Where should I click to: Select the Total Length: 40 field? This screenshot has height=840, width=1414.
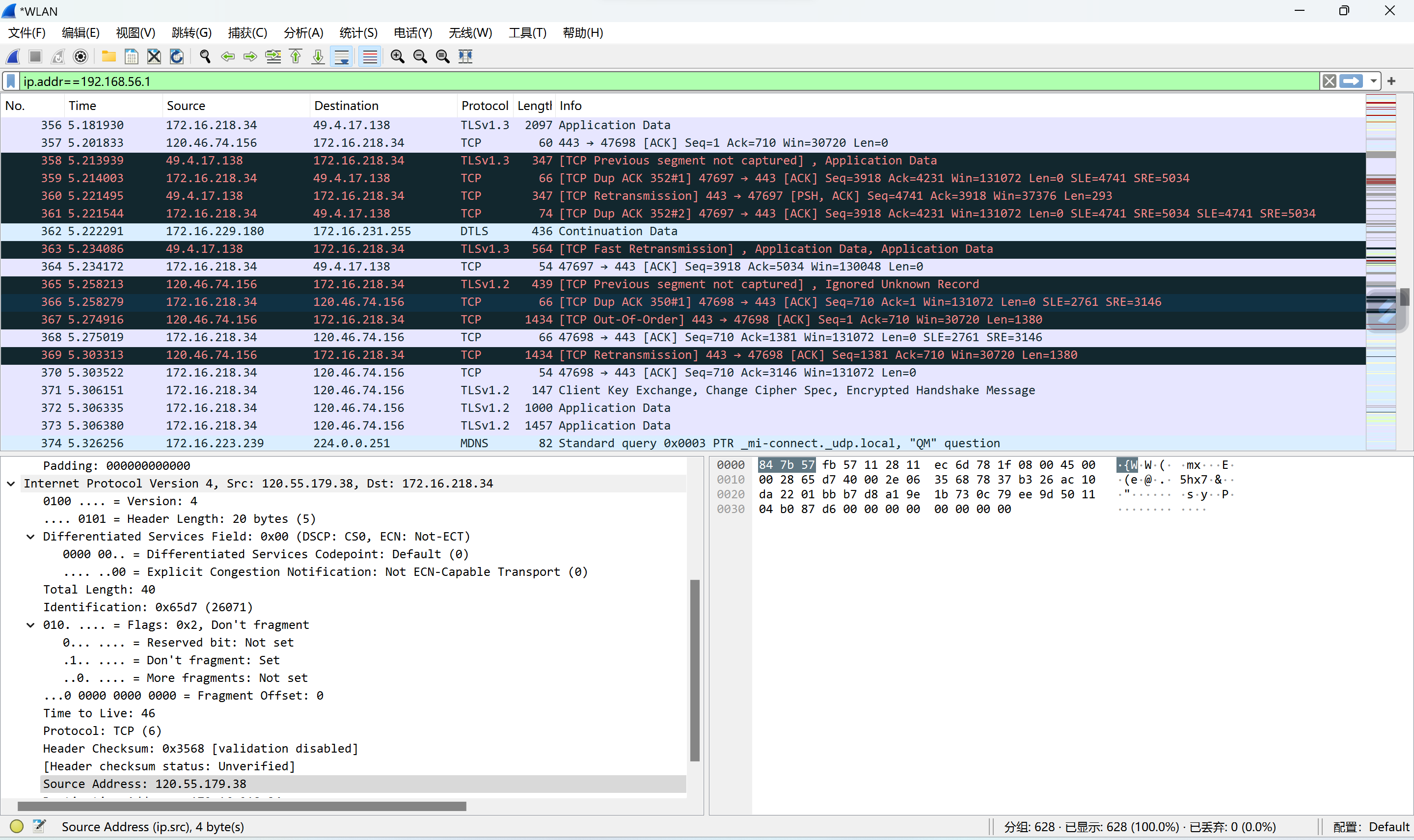tap(99, 590)
